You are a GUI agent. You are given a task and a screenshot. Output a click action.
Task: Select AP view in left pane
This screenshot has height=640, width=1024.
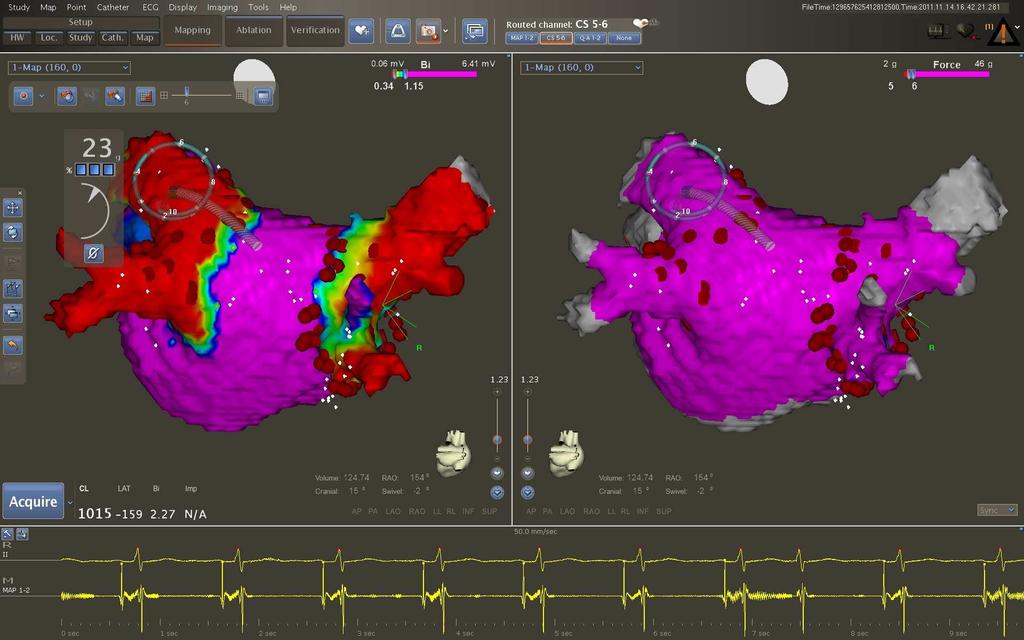[357, 511]
